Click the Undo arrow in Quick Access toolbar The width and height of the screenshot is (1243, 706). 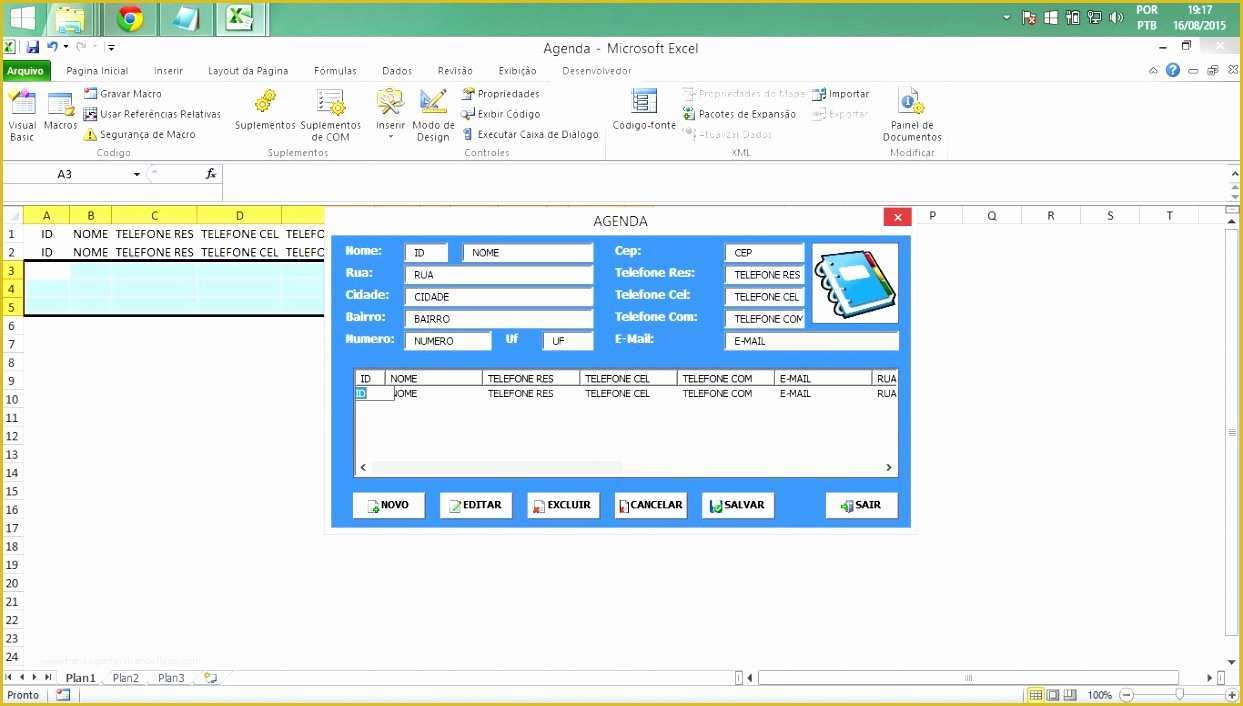click(x=52, y=47)
